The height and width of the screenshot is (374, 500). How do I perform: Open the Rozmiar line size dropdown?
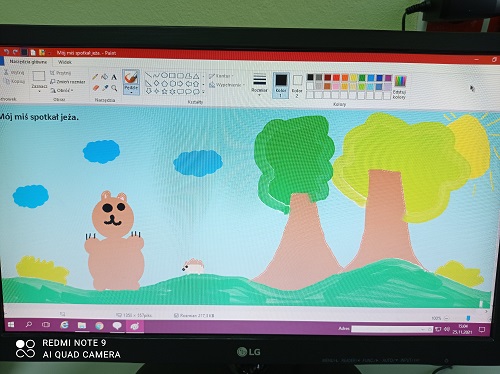pos(259,85)
